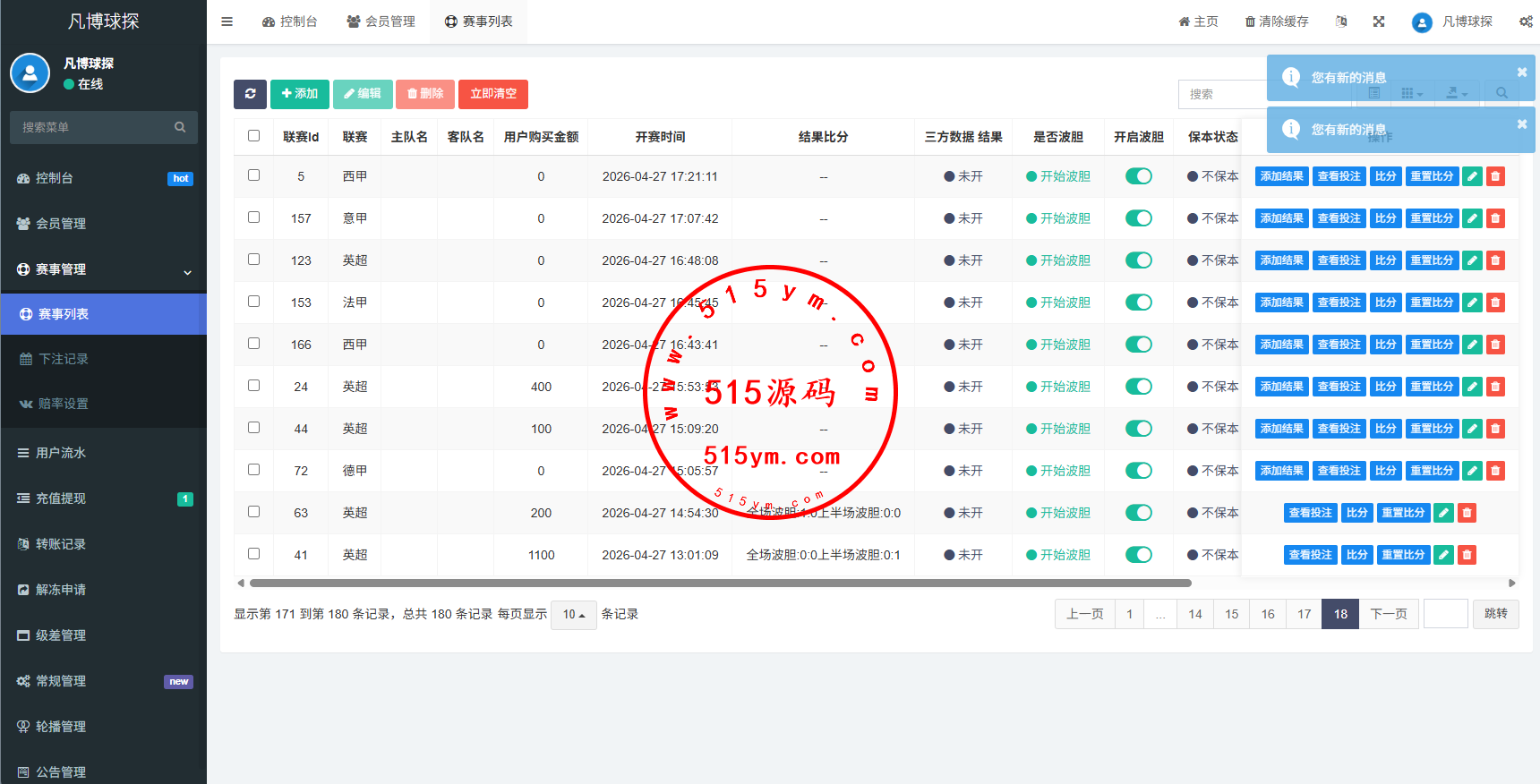Check the select-all checkbox in table header
Viewport: 1540px width, 784px height.
coord(253,136)
